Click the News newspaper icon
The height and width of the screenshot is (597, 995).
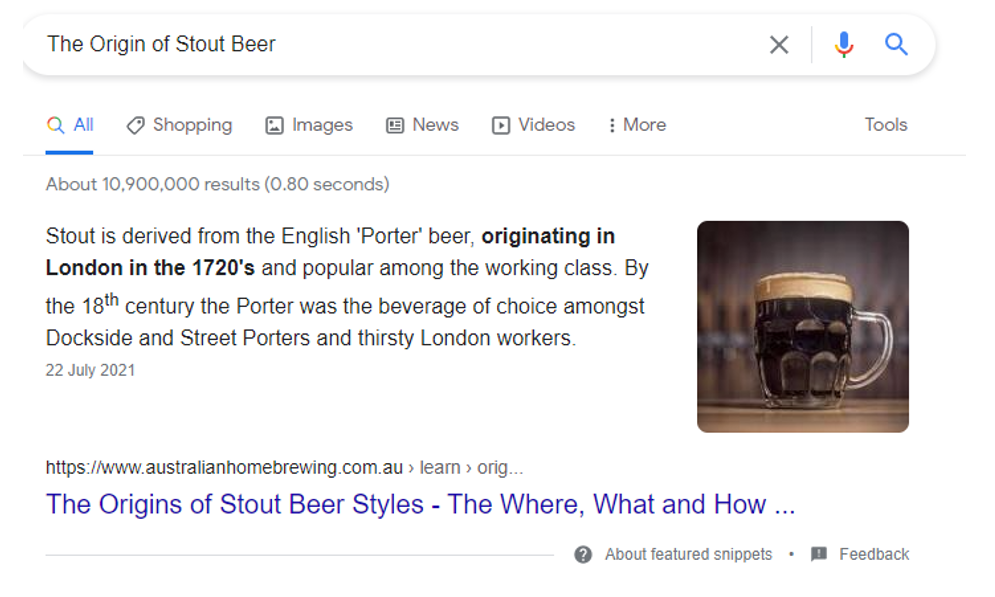395,125
